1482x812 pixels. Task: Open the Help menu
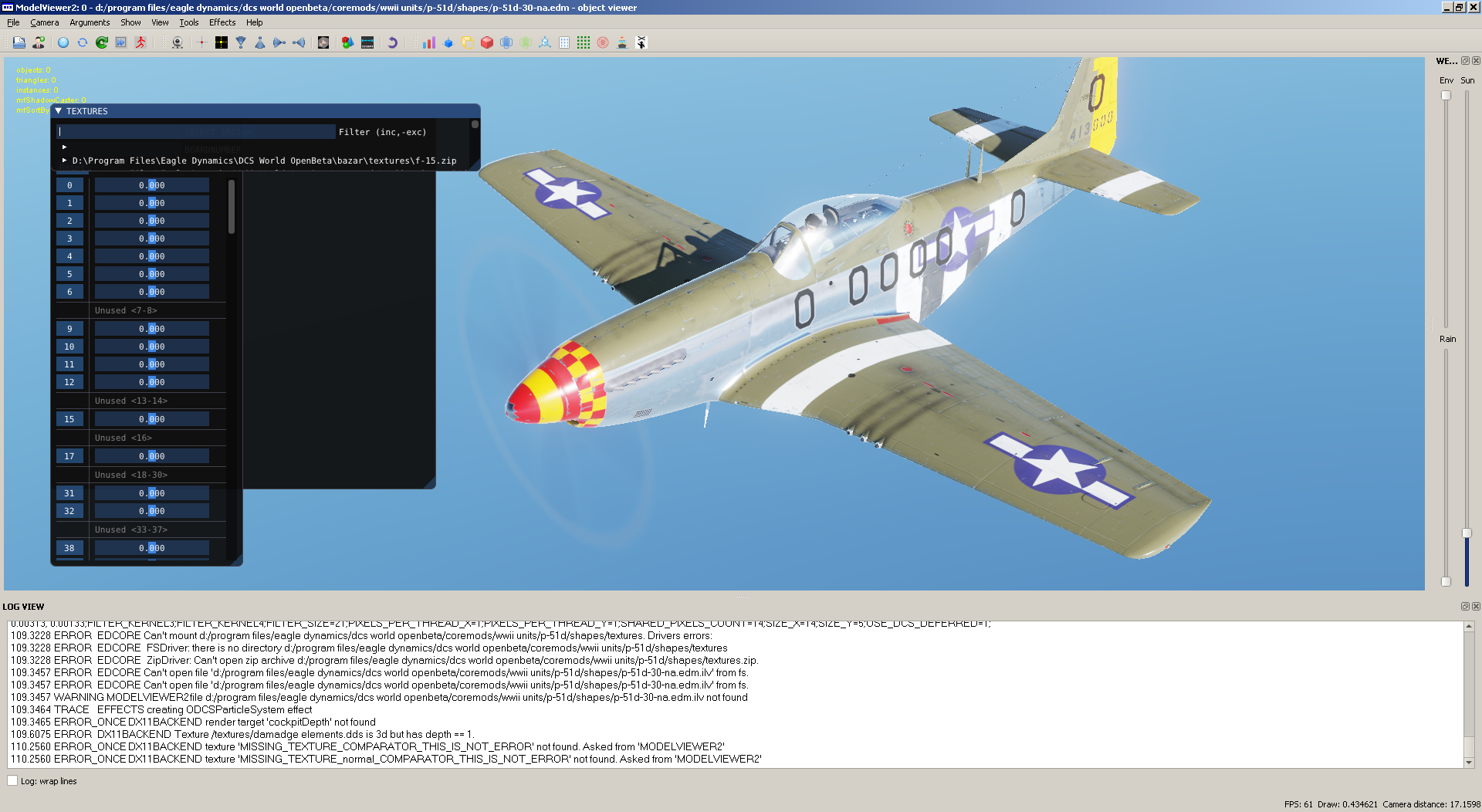[255, 22]
